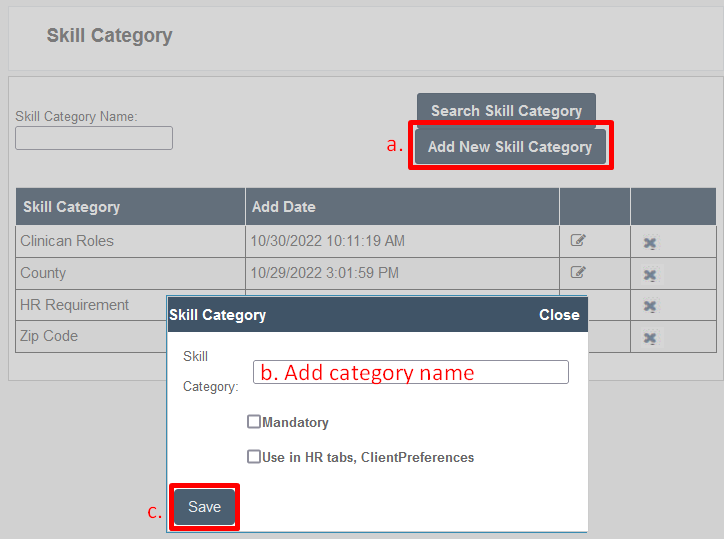Viewport: 724px width, 539px height.
Task: Select the County cell
Action: coord(130,273)
